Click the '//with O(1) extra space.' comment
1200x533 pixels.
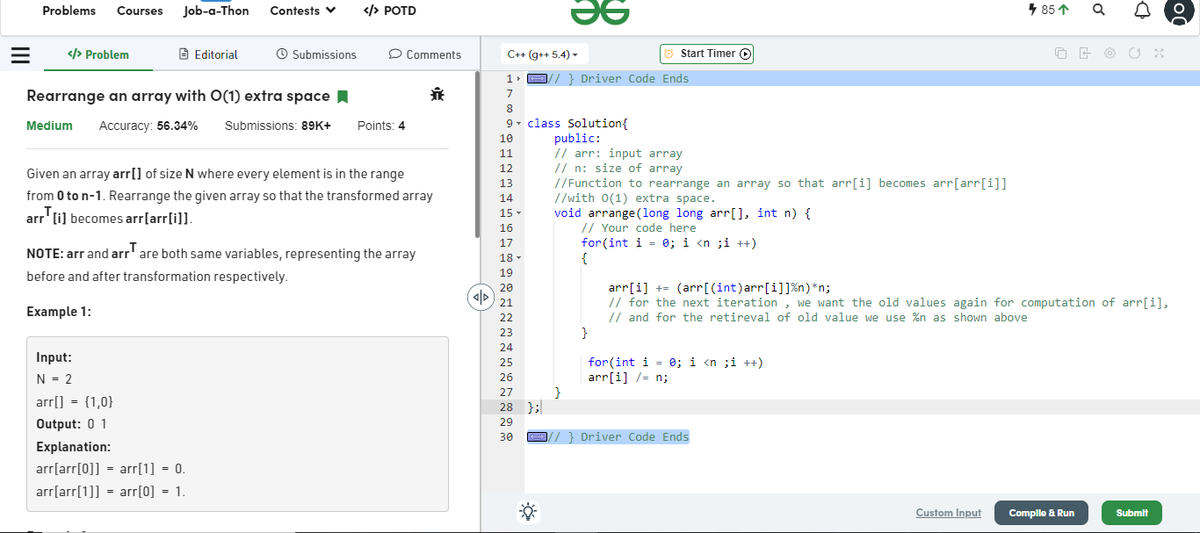pos(635,198)
